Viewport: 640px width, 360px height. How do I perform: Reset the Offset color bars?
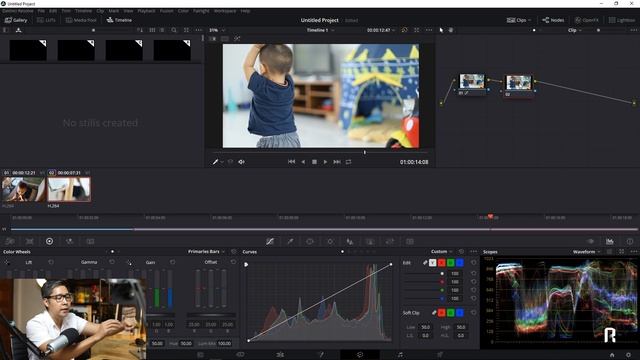click(x=233, y=262)
